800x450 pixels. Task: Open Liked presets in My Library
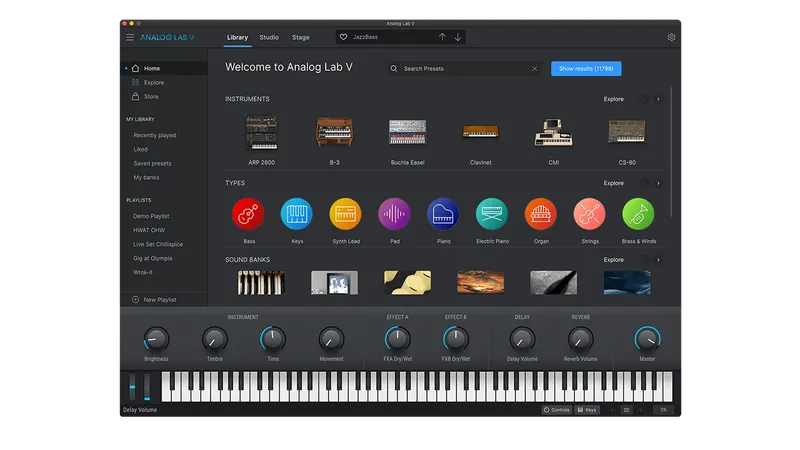[141, 149]
